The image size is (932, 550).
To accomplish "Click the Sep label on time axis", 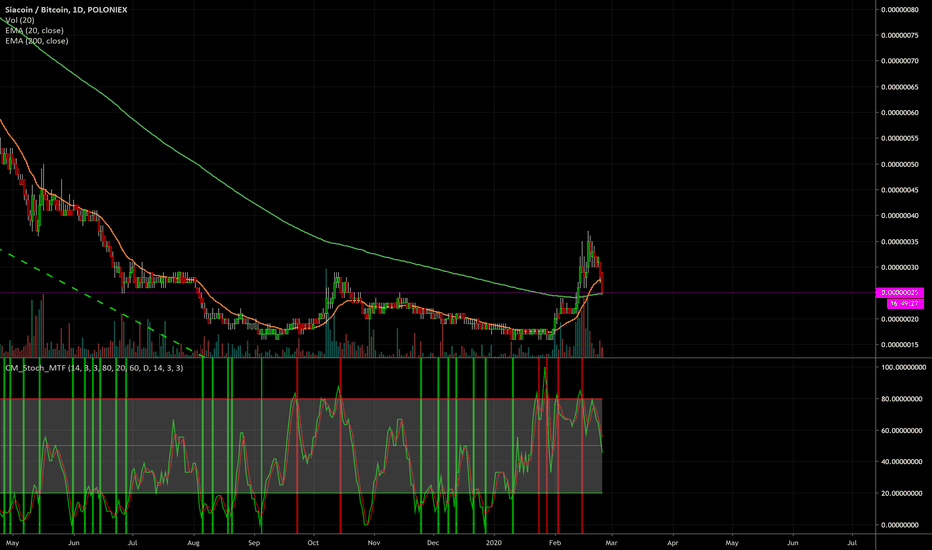I will [254, 543].
